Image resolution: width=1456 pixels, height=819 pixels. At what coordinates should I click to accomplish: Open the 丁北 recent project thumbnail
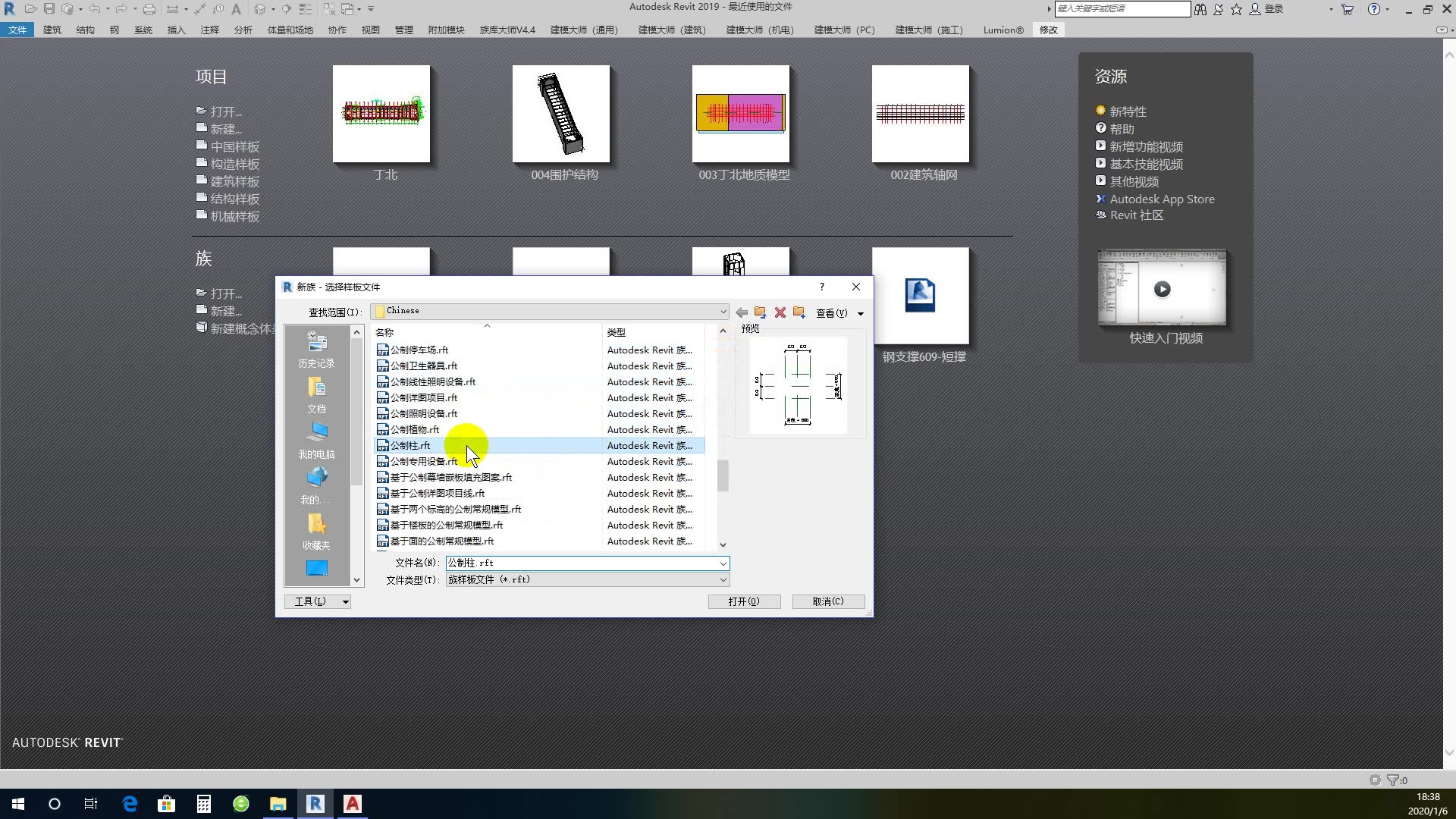381,114
